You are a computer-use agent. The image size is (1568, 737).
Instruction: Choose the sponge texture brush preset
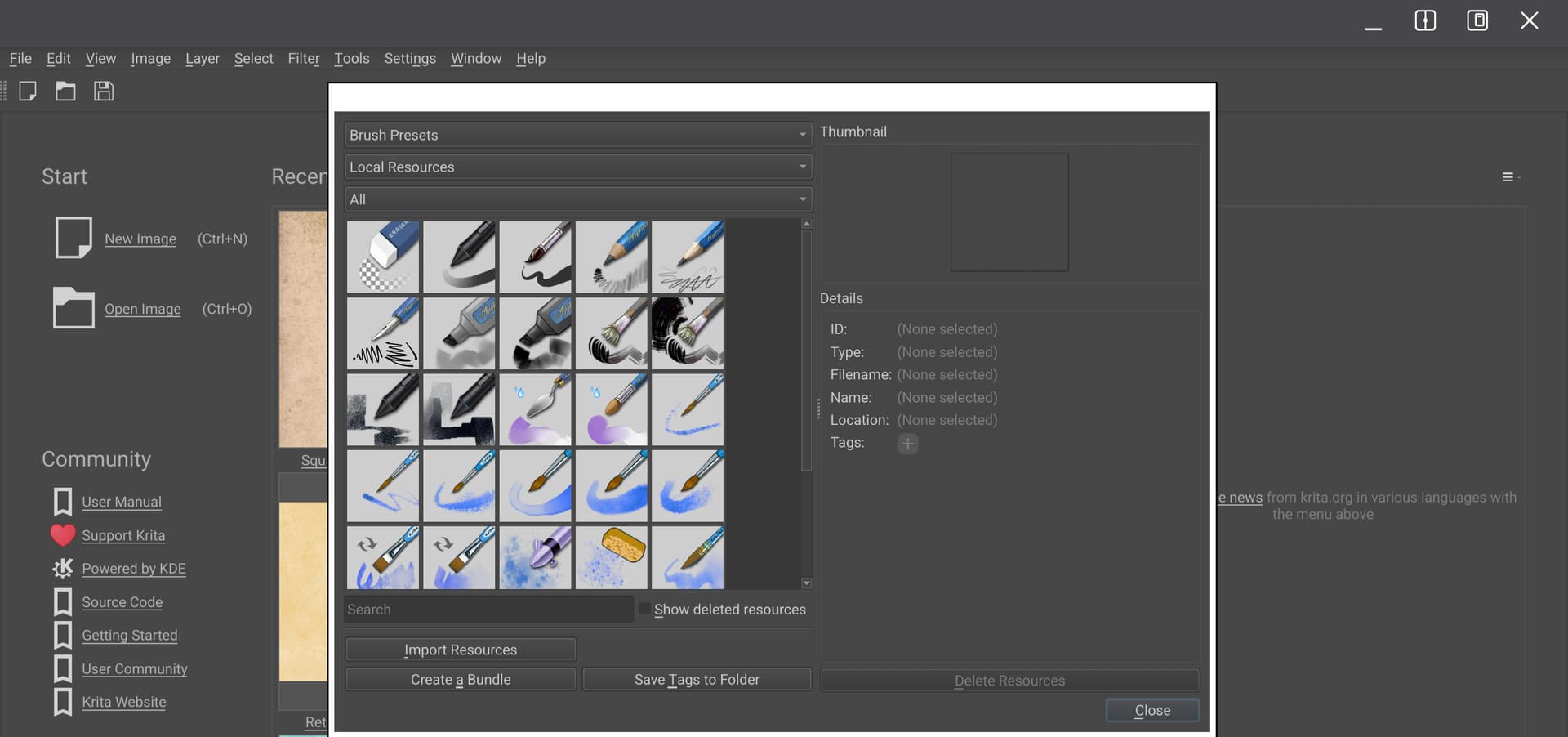coord(611,557)
